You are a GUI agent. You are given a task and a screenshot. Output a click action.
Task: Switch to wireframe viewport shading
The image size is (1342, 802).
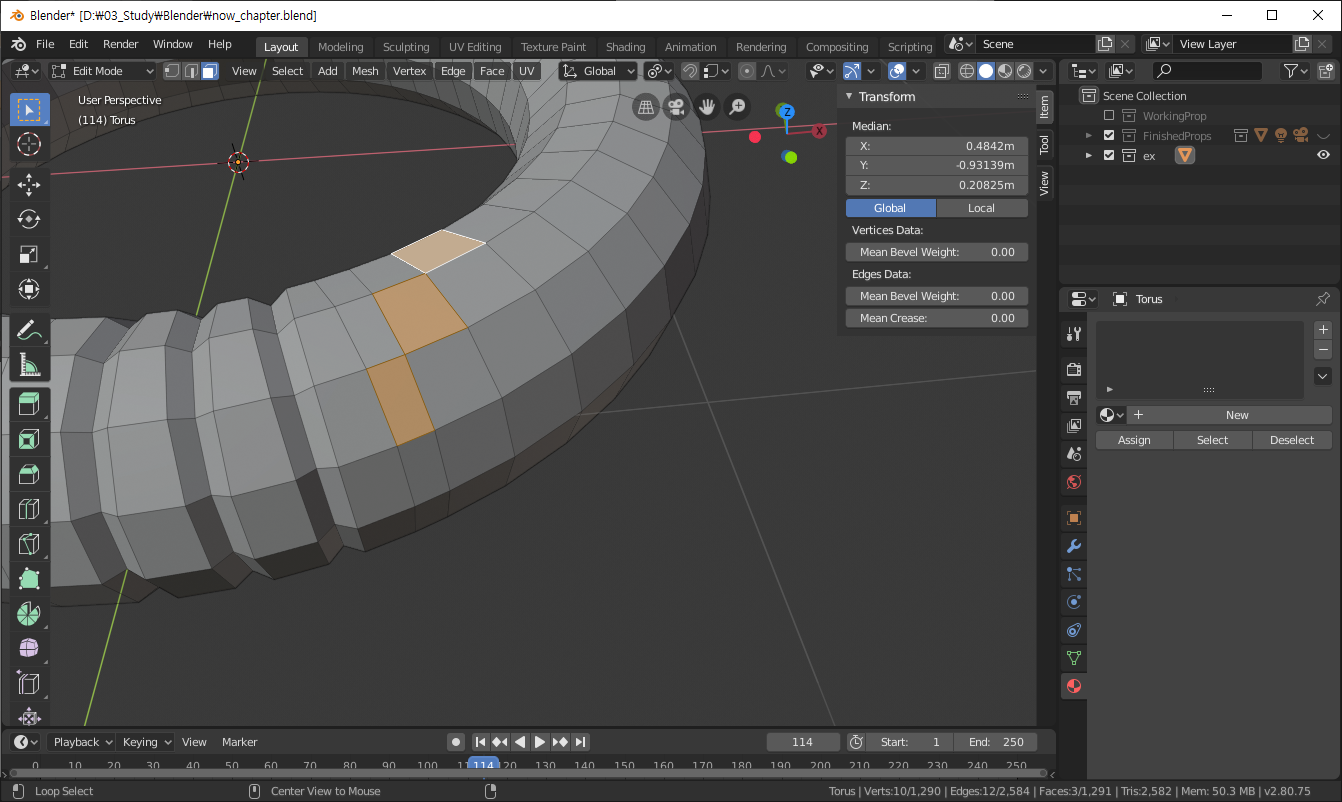pos(967,71)
